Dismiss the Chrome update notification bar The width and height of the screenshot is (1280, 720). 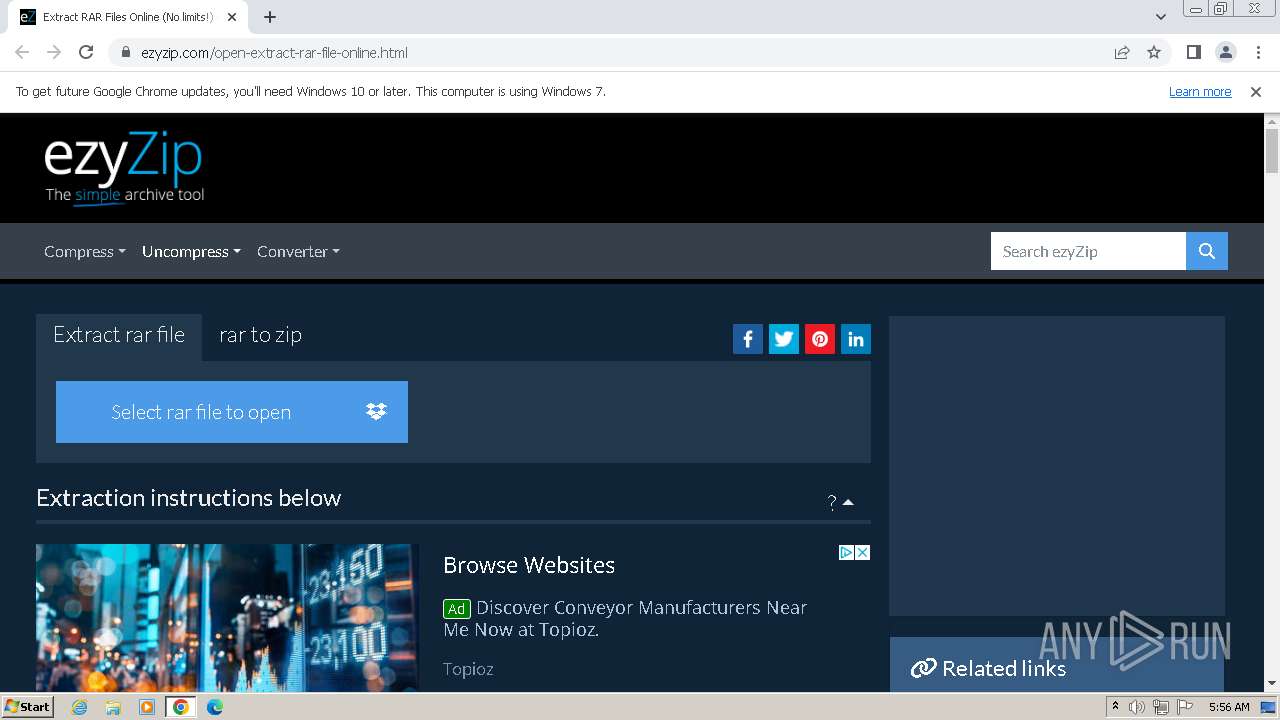(x=1256, y=91)
